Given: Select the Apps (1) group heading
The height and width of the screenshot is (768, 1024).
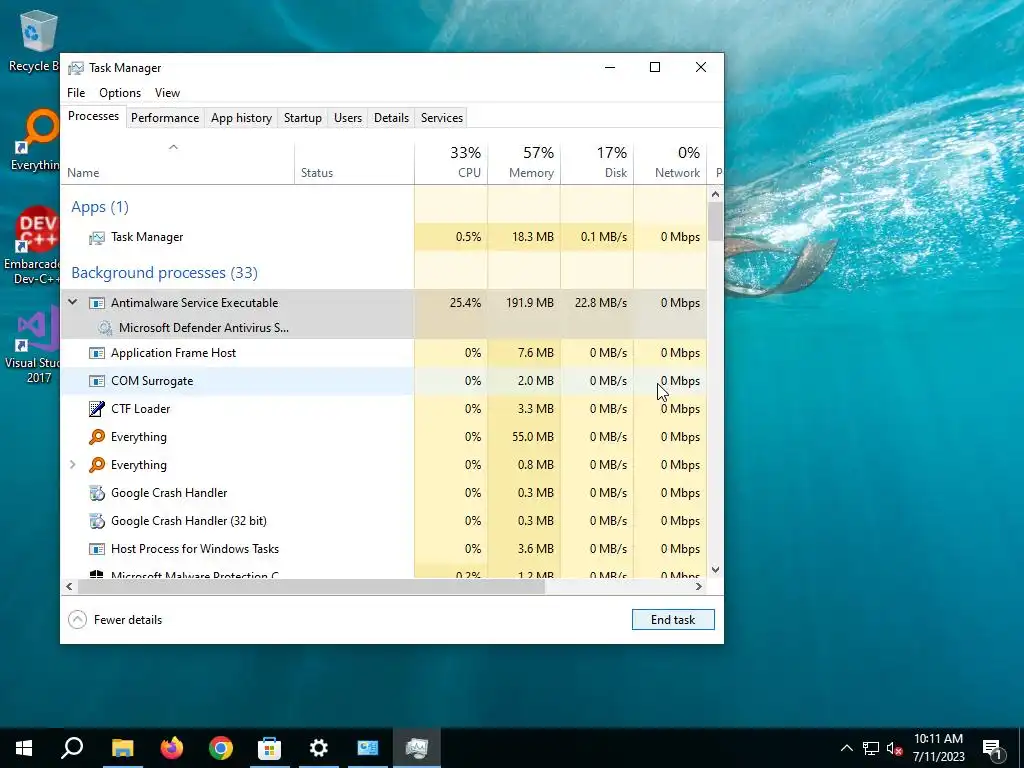Looking at the screenshot, I should (100, 207).
